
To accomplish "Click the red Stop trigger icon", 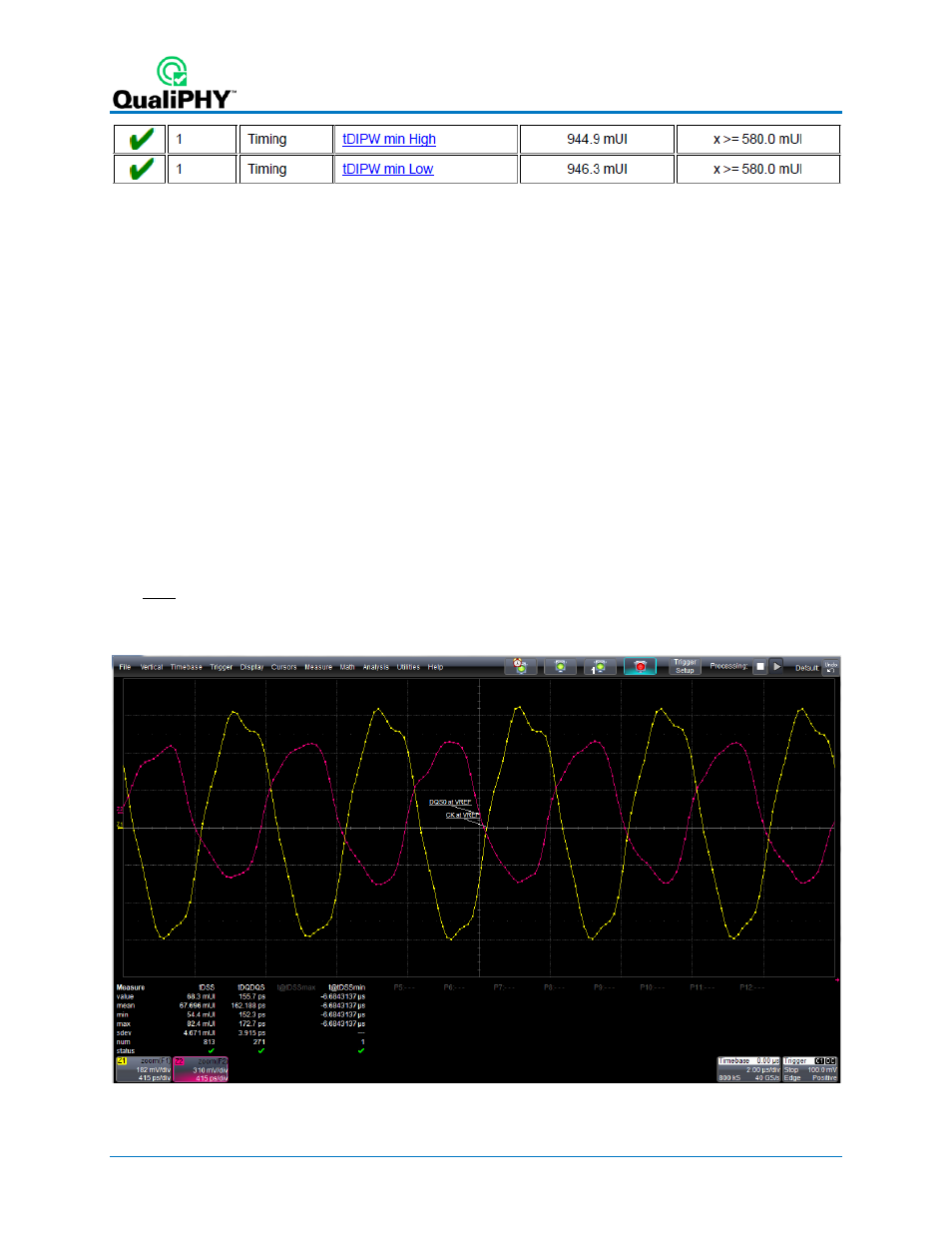I will (x=640, y=666).
